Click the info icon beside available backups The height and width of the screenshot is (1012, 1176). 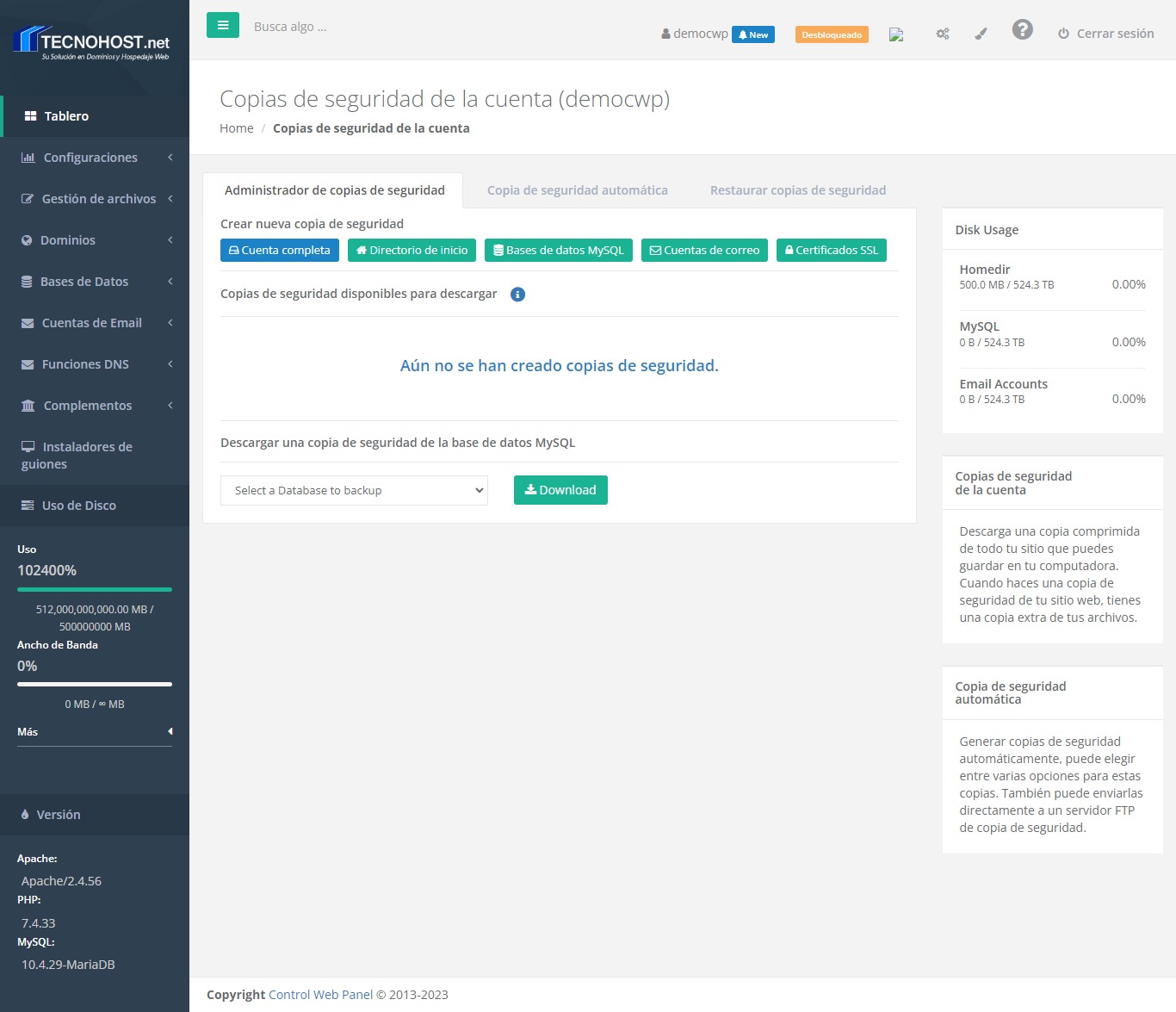[517, 295]
